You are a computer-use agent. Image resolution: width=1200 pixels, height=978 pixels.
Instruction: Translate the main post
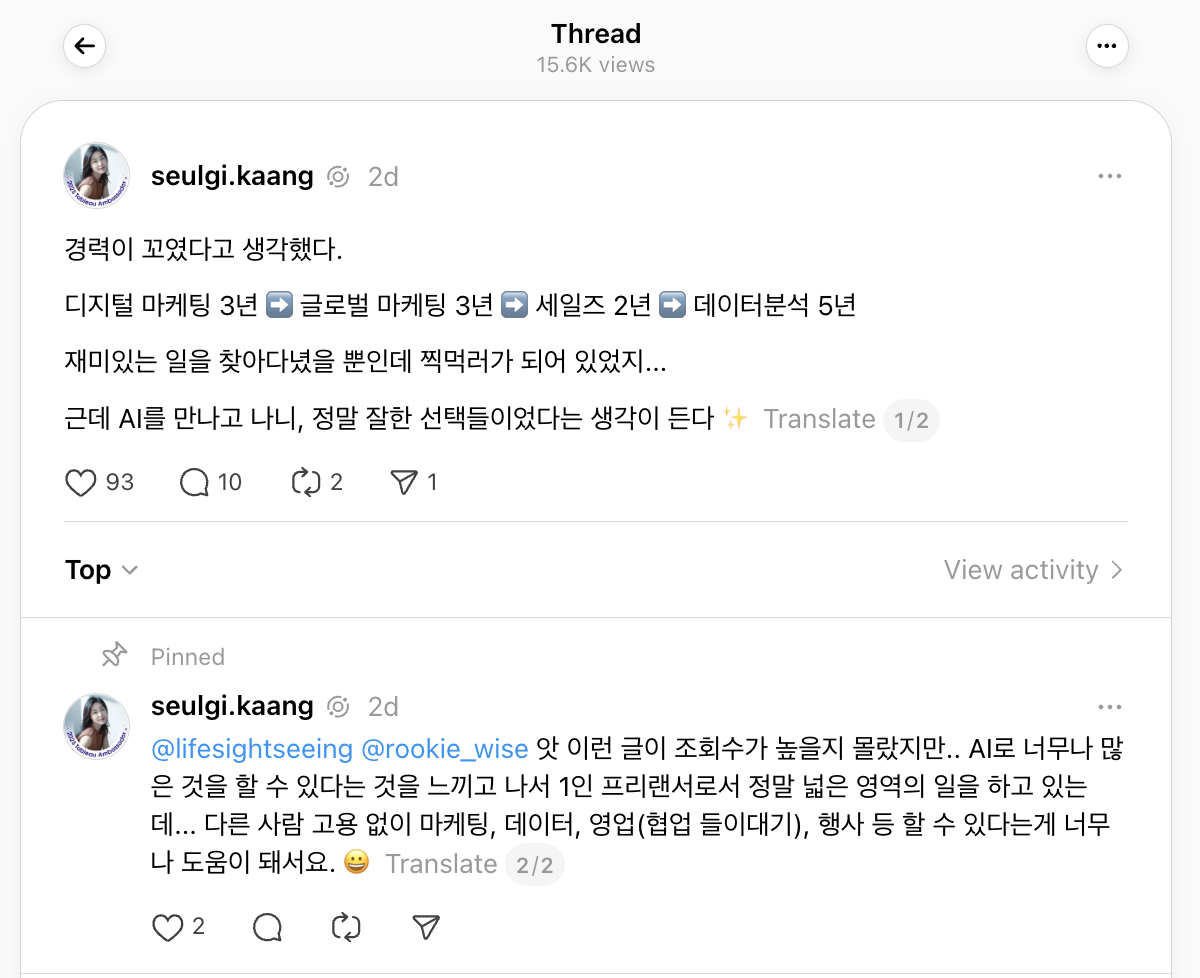coord(819,419)
